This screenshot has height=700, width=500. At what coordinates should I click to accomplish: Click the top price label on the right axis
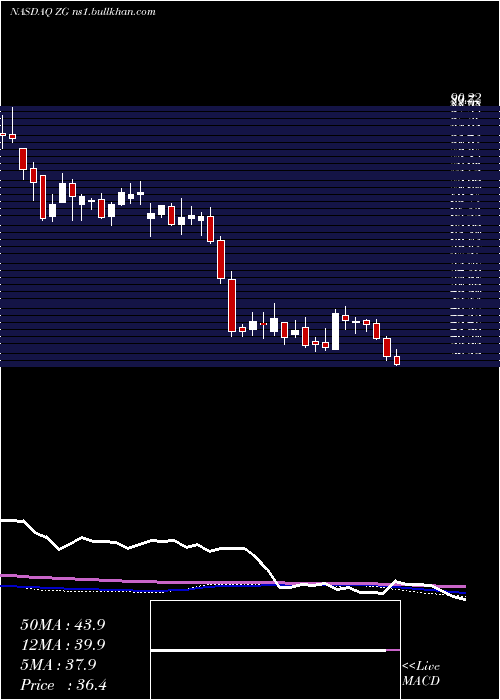pyautogui.click(x=466, y=98)
